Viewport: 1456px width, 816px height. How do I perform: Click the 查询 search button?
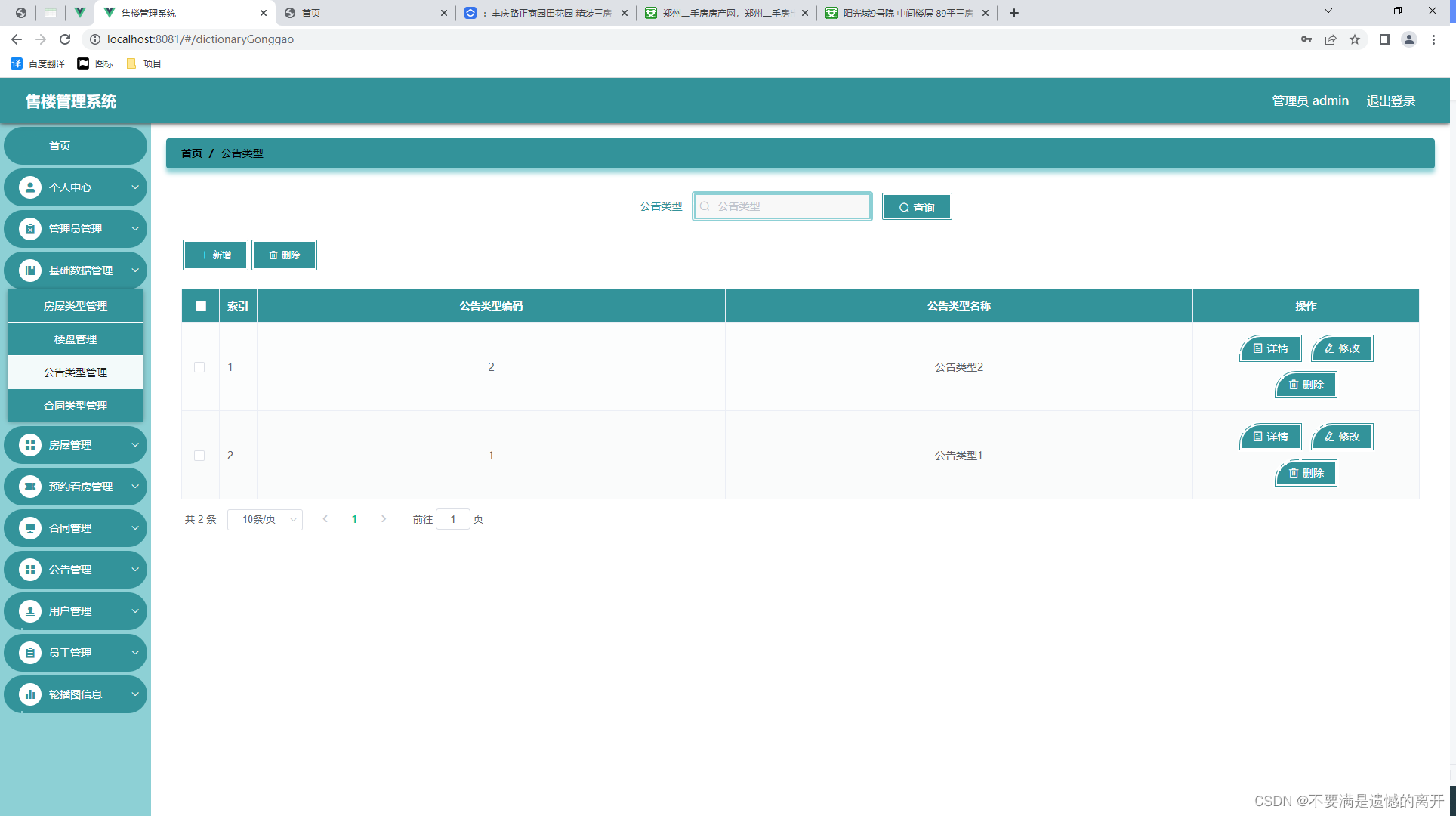[x=916, y=206]
